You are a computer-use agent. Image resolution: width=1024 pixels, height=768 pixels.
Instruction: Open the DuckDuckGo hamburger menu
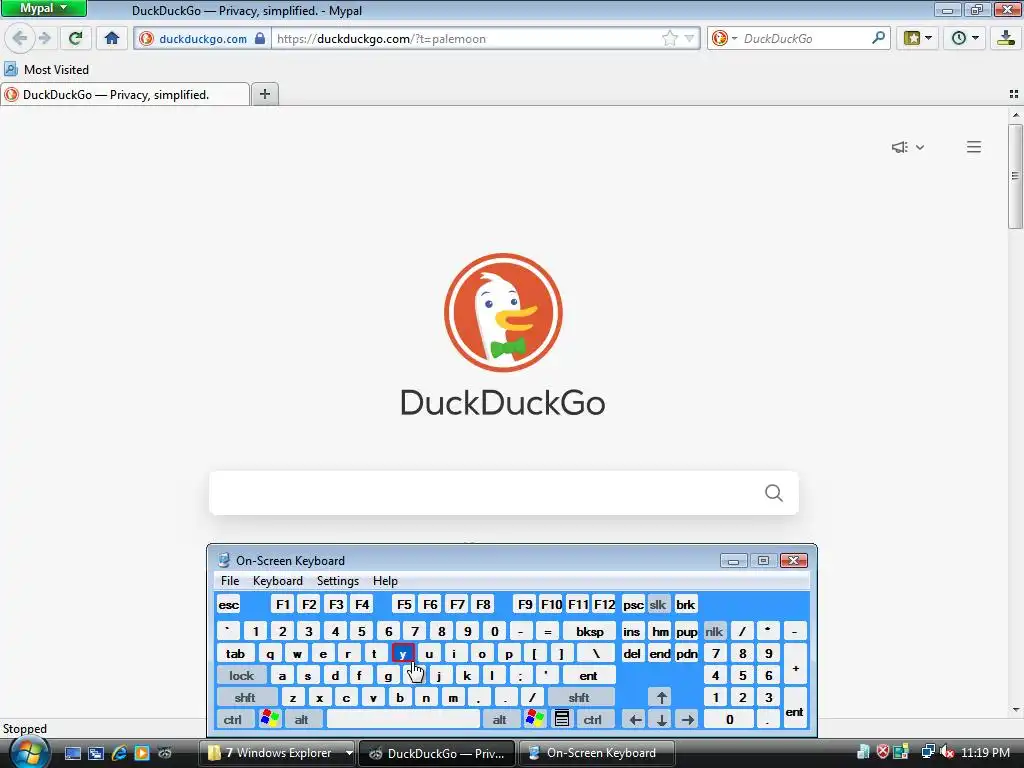974,147
